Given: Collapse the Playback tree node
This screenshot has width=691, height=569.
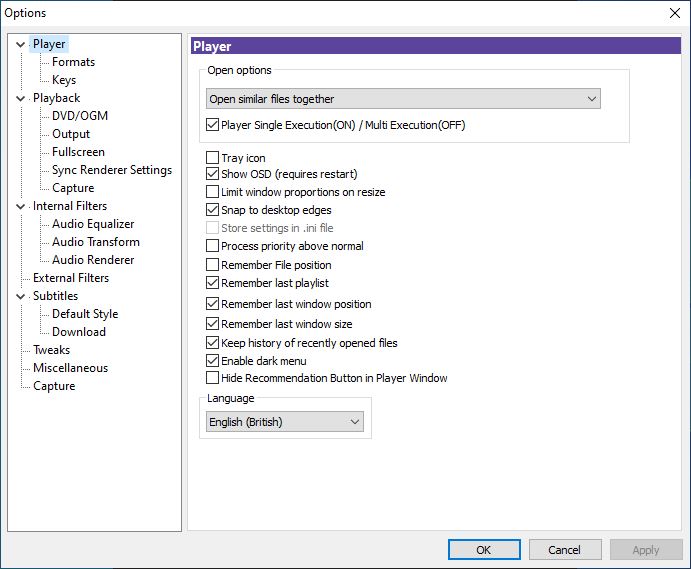Looking at the screenshot, I should (20, 98).
